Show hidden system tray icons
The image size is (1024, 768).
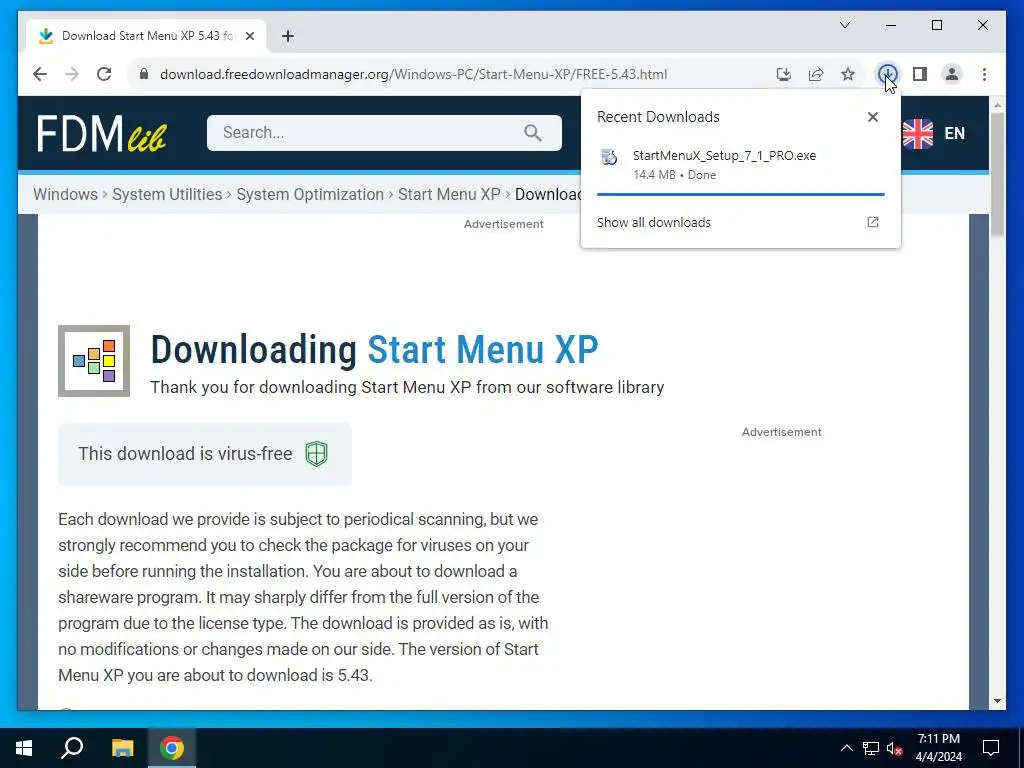846,748
